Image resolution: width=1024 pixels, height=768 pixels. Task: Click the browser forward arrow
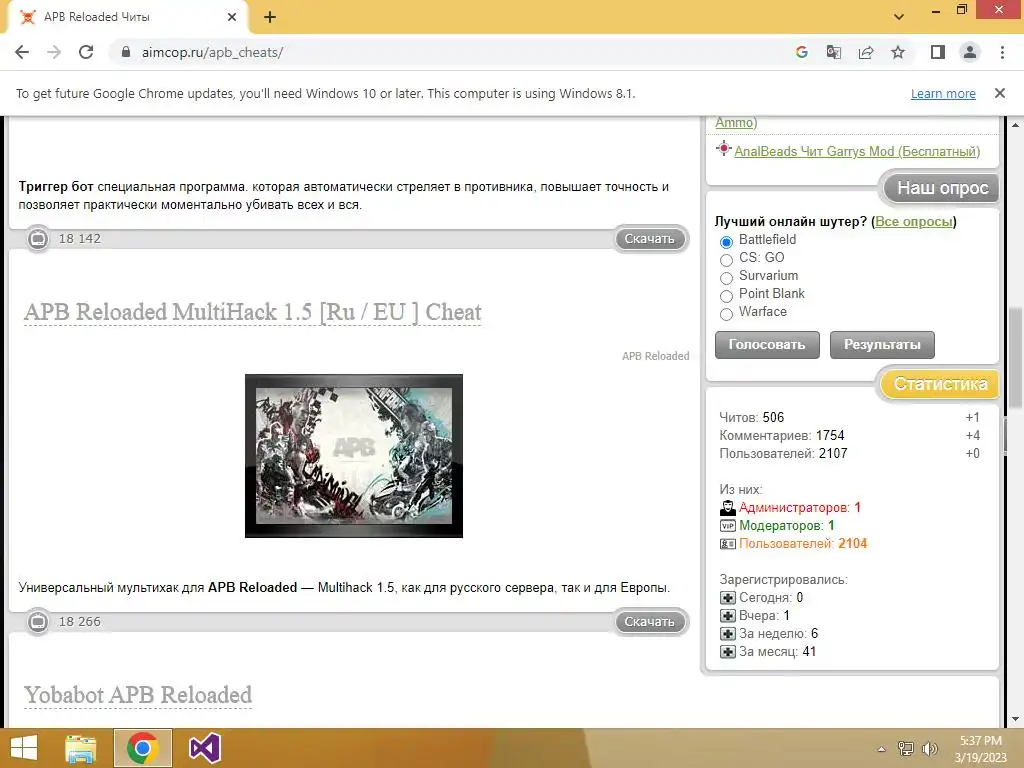point(54,52)
